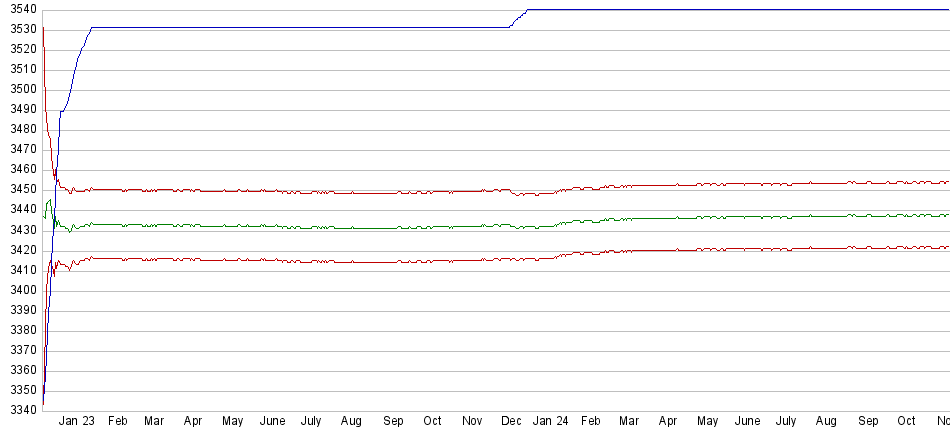950x435 pixels.
Task: Click the Jan 23 label on x-axis
Action: [76, 422]
